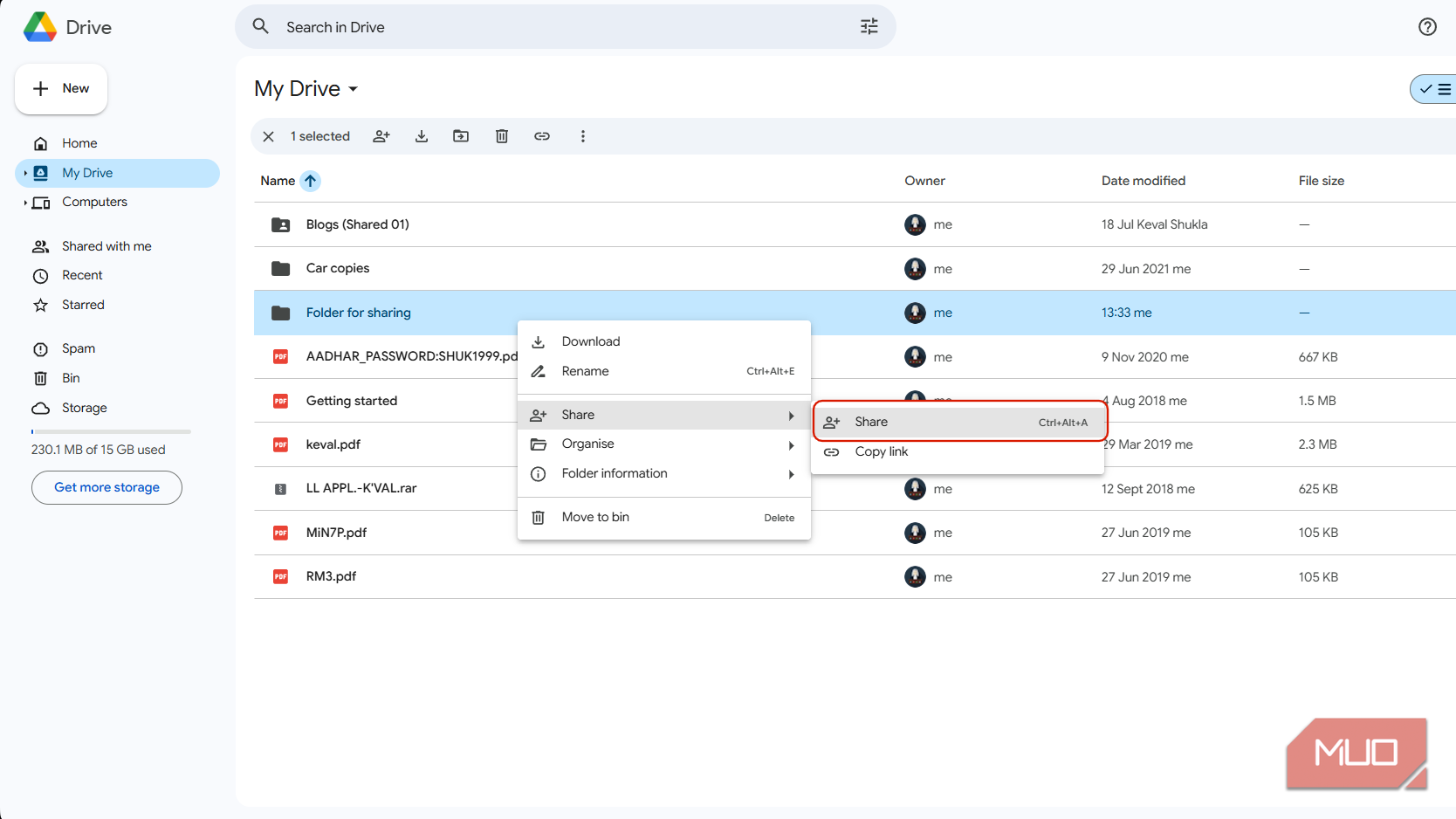The height and width of the screenshot is (819, 1456).
Task: Click the Blogs (Shared 01) folder icon
Action: (x=280, y=224)
